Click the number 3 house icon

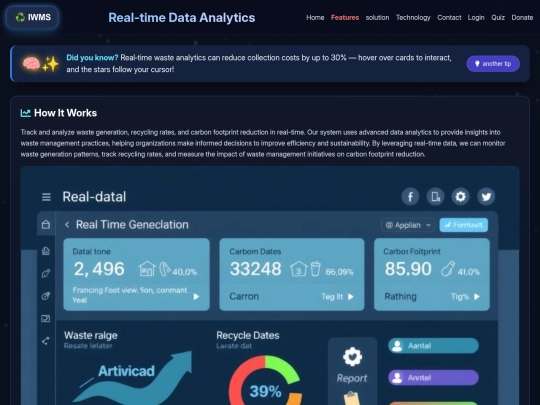tap(298, 269)
